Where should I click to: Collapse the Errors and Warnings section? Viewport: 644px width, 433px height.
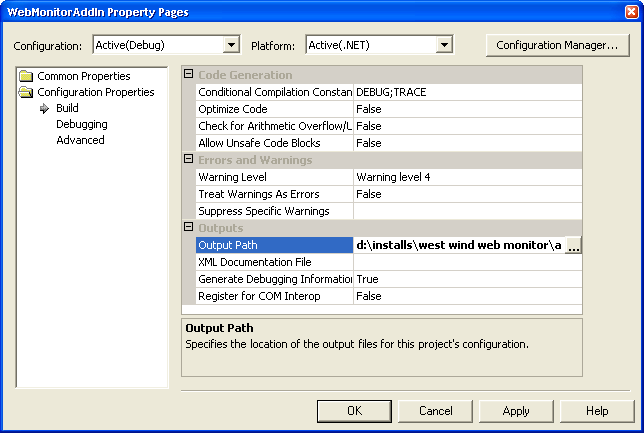[189, 160]
